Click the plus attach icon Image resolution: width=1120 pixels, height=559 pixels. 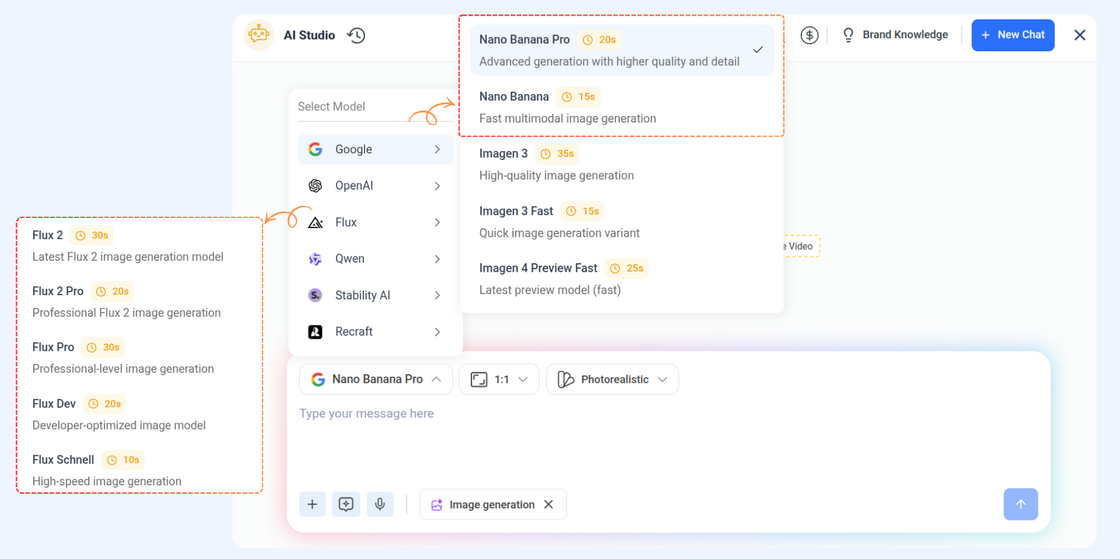tap(312, 504)
